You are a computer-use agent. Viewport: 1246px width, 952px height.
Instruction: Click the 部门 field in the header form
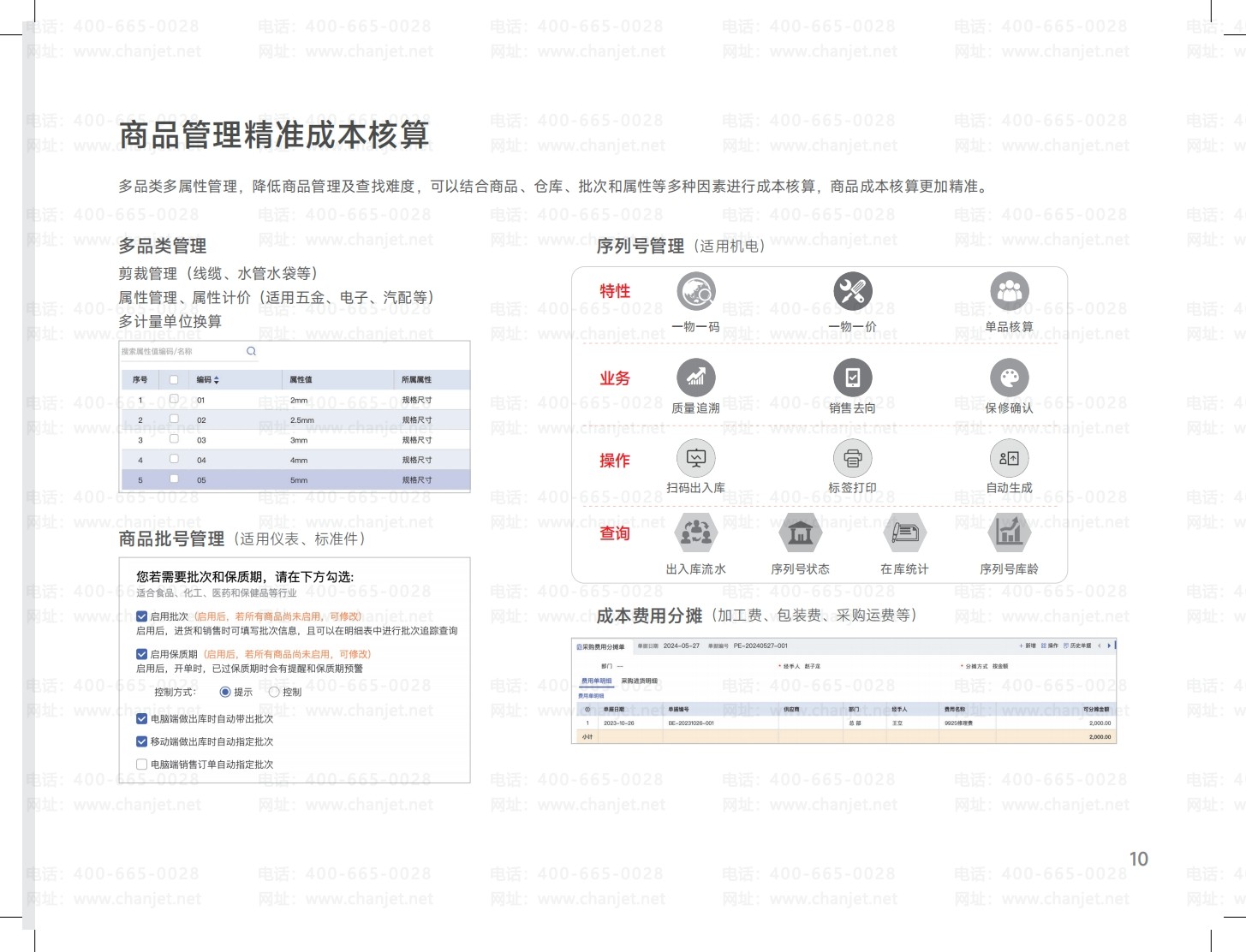612,666
